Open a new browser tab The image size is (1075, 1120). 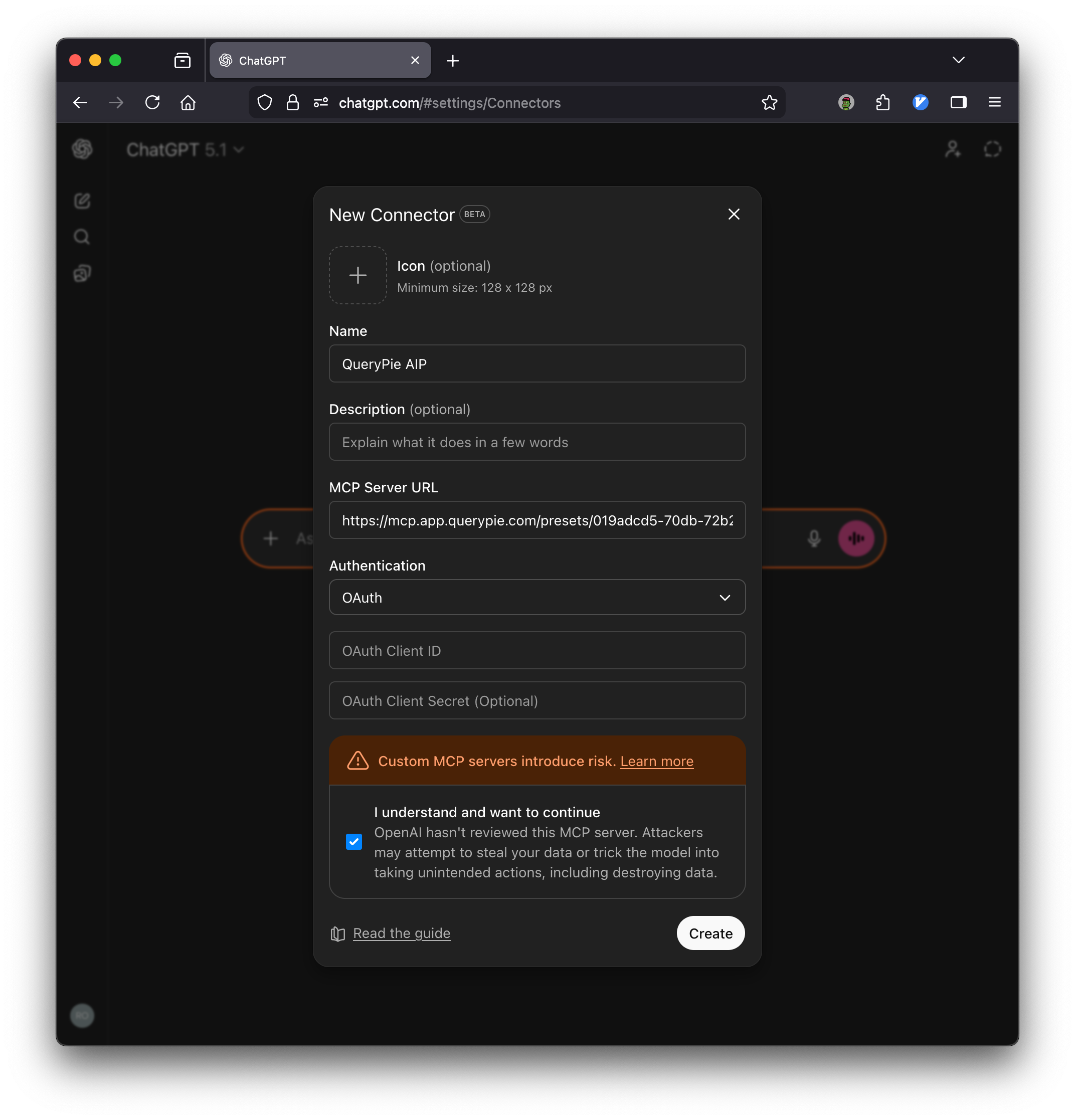[453, 61]
